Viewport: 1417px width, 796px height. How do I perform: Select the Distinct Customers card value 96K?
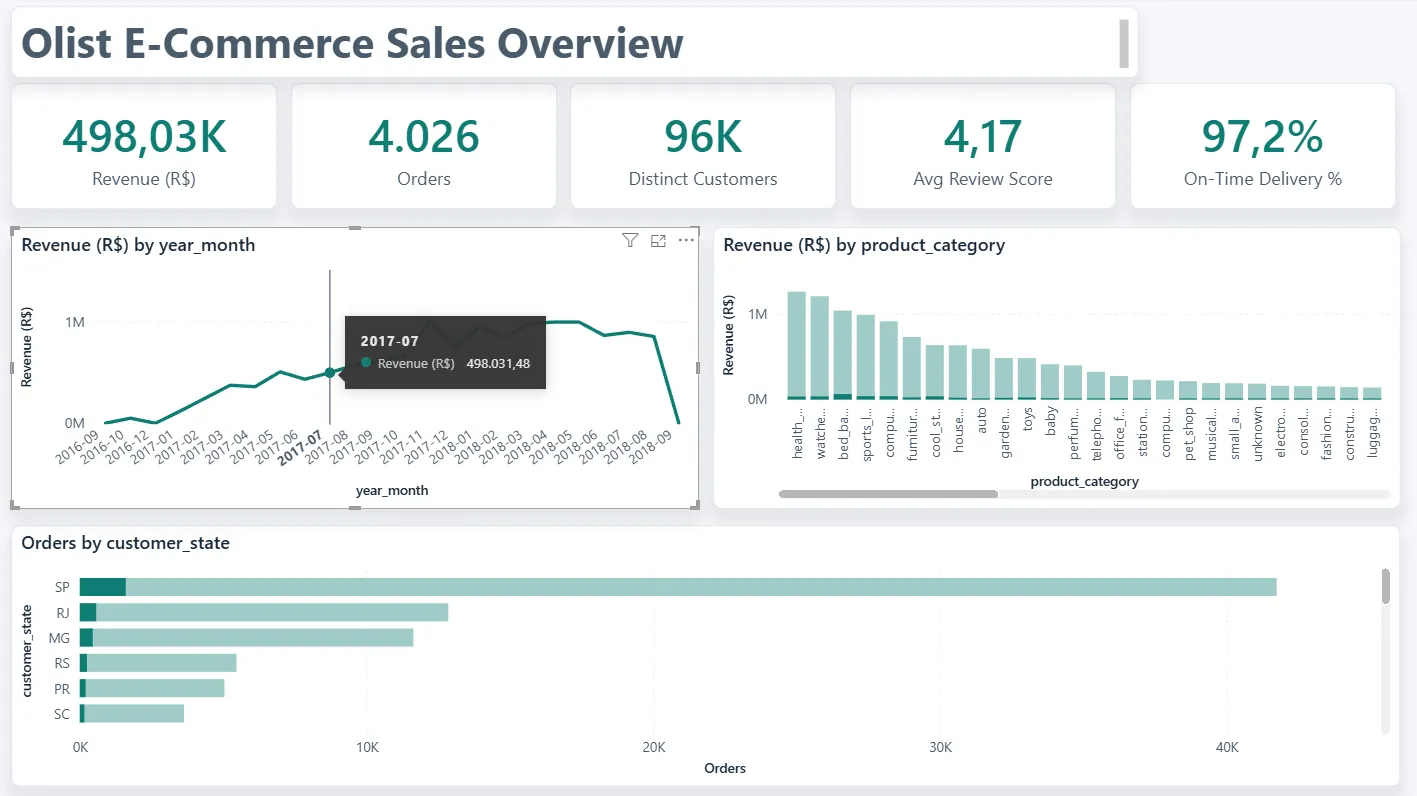(703, 137)
